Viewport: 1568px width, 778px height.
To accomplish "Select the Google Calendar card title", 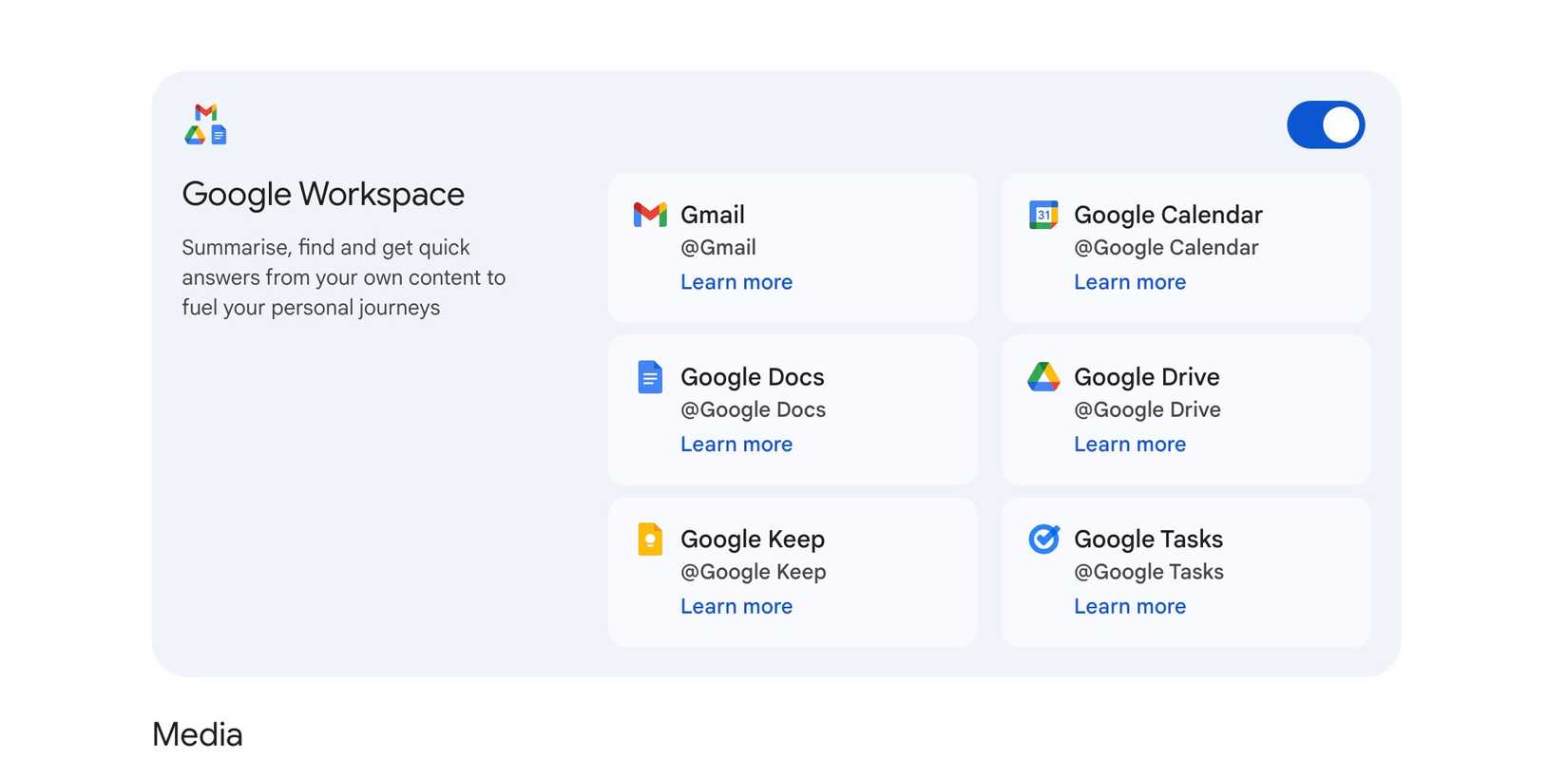I will [x=1168, y=215].
